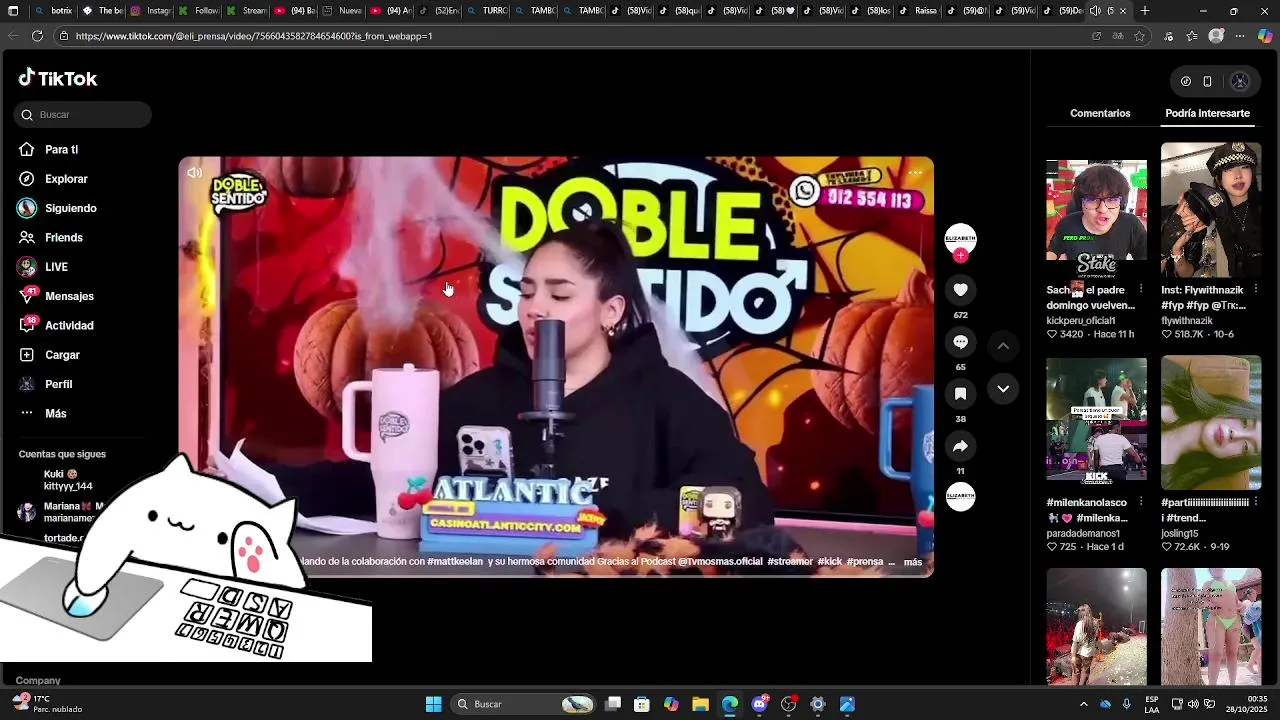Switch to the Instagram browser tab
Viewport: 1280px width, 720px height.
click(x=150, y=11)
